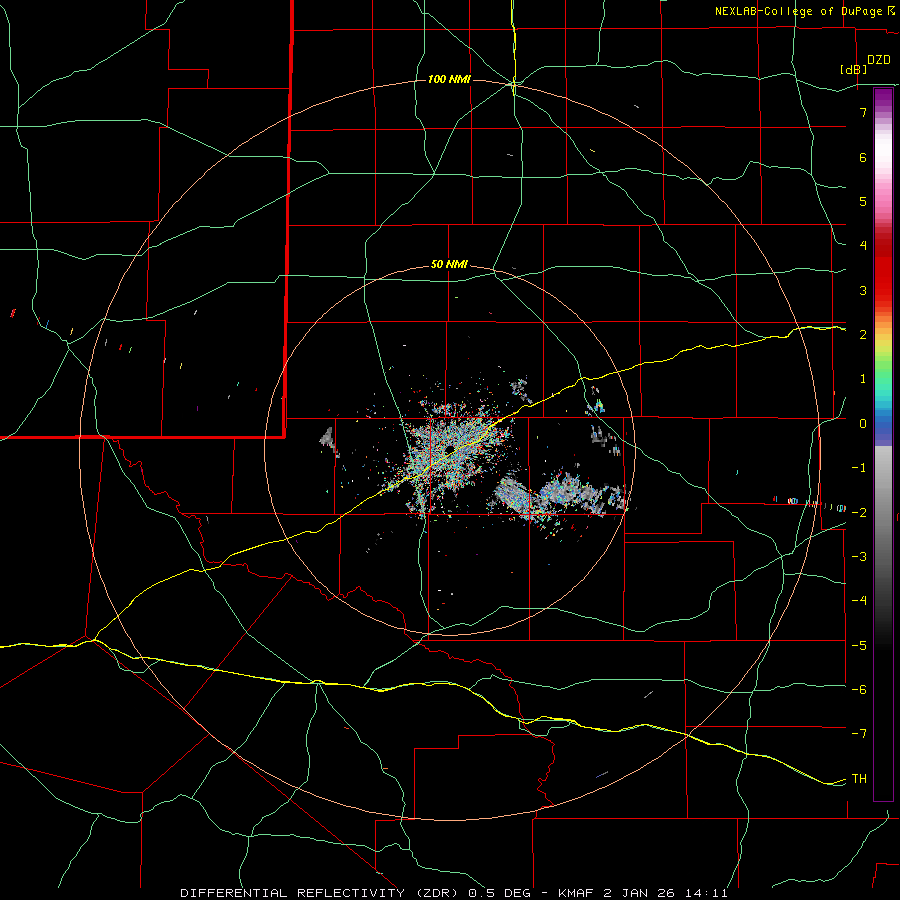The image size is (900, 900).
Task: Click the [dB] unit label
Action: coord(853,69)
